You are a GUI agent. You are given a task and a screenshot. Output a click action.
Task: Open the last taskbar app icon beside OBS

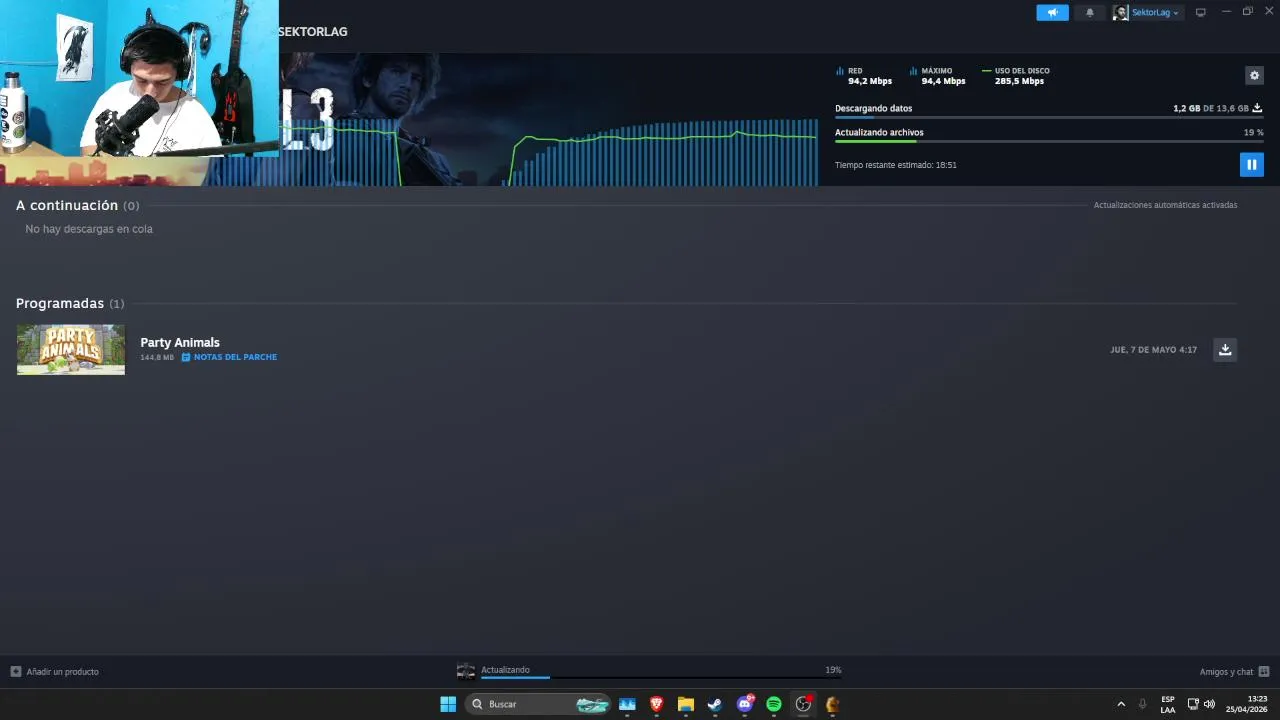pos(832,704)
